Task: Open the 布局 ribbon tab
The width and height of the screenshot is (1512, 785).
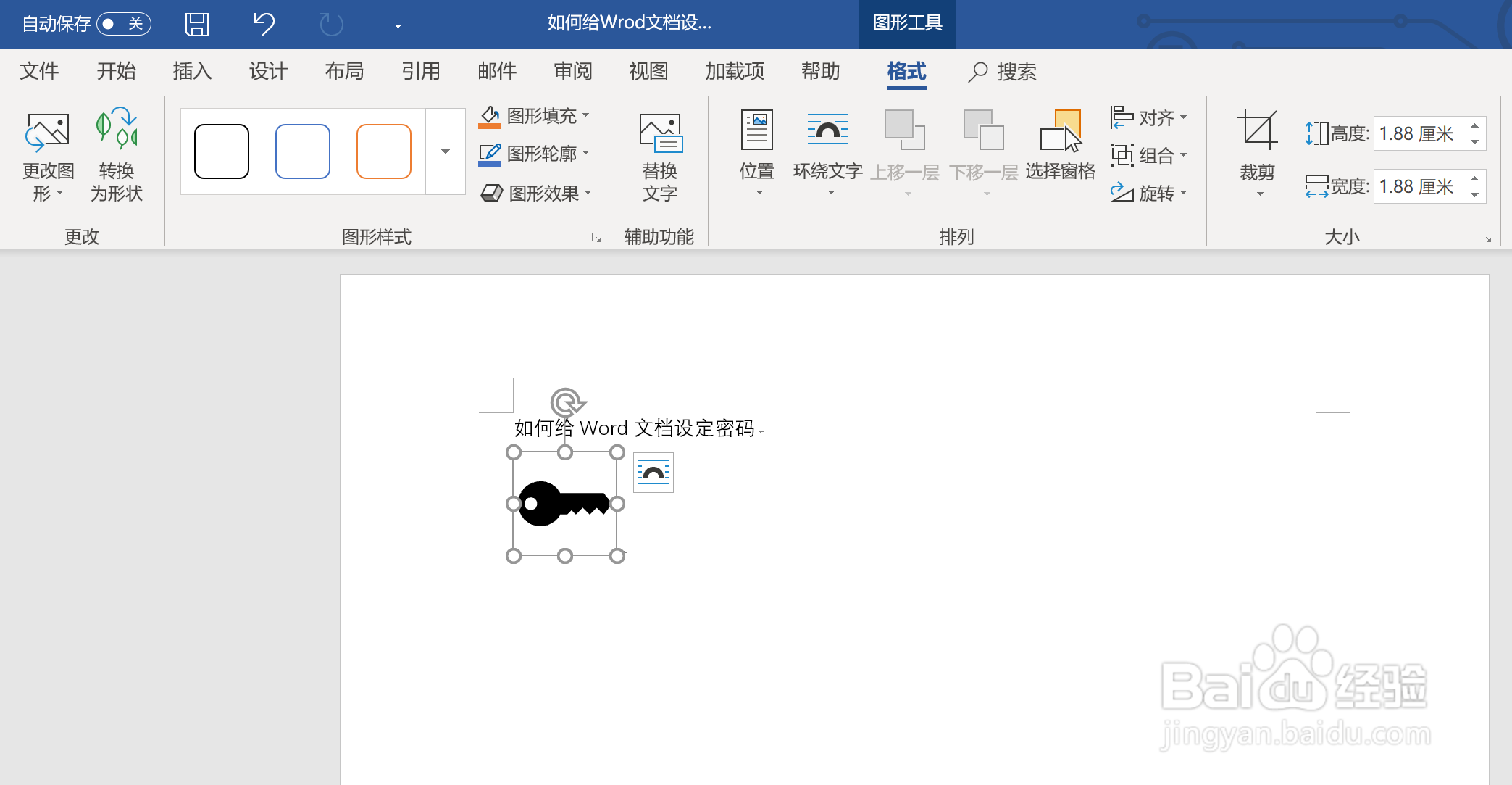Action: click(x=344, y=71)
